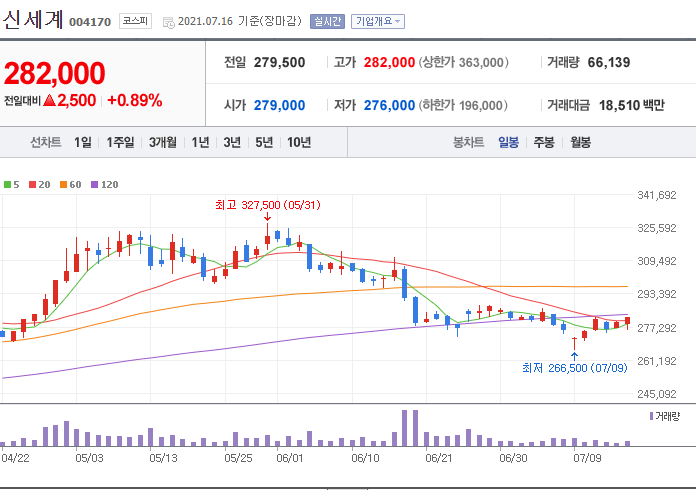The height and width of the screenshot is (490, 696).
Task: Click the 293,392 price axis label
Action: pyautogui.click(x=657, y=294)
